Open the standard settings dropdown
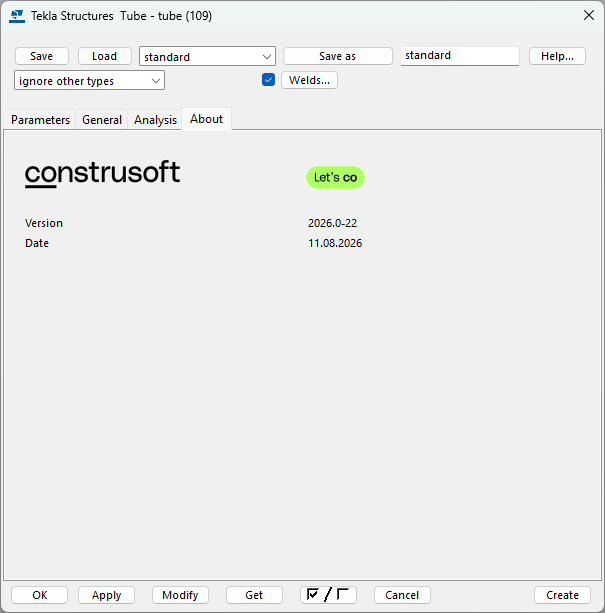The width and height of the screenshot is (605, 613). (208, 56)
